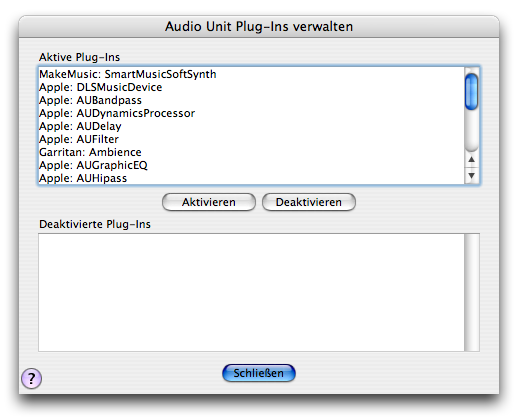Viewport: 525px width, 418px height.
Task: Click the Aktivieren button
Action: pyautogui.click(x=209, y=202)
